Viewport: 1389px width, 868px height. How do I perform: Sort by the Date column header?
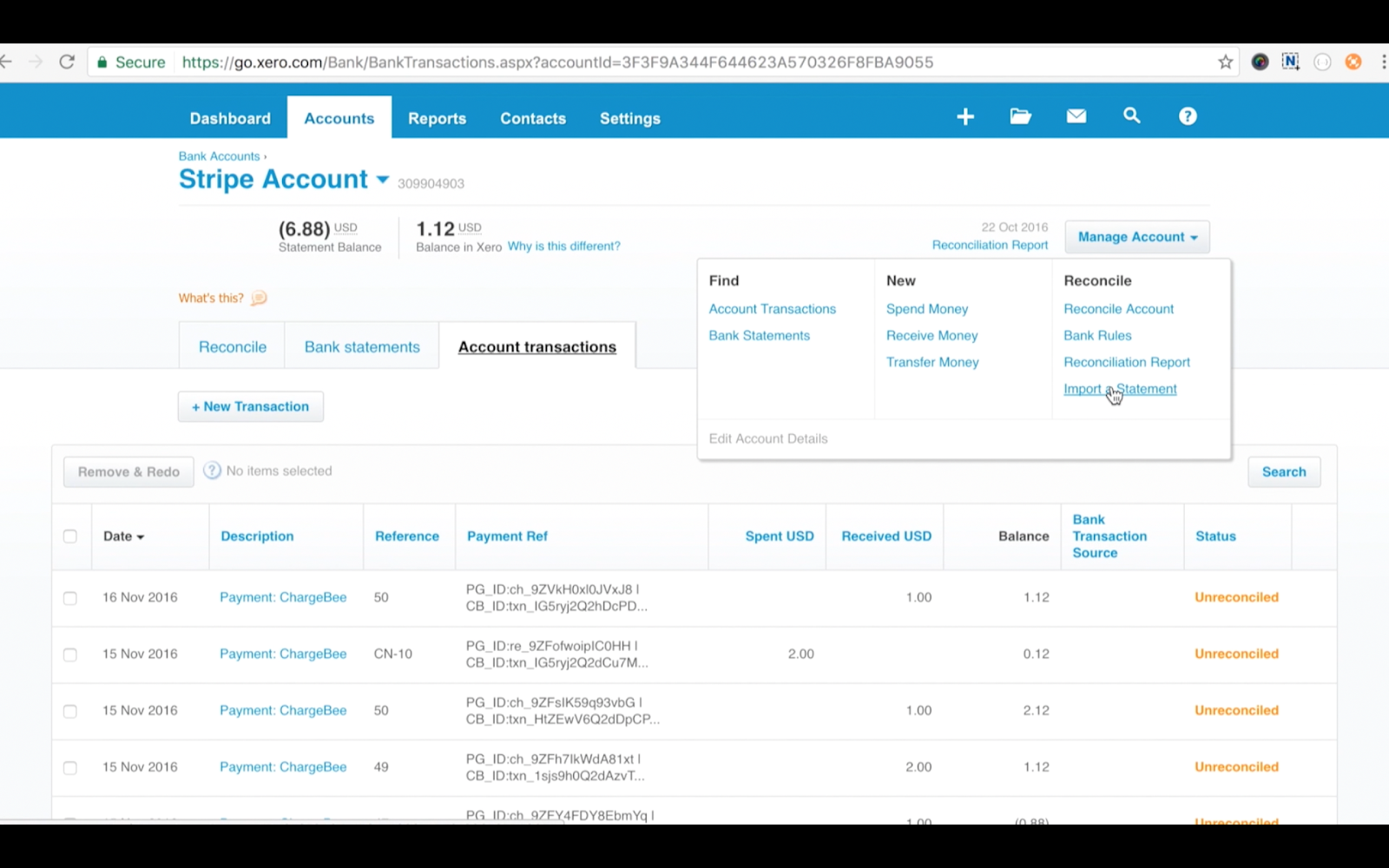tap(122, 536)
